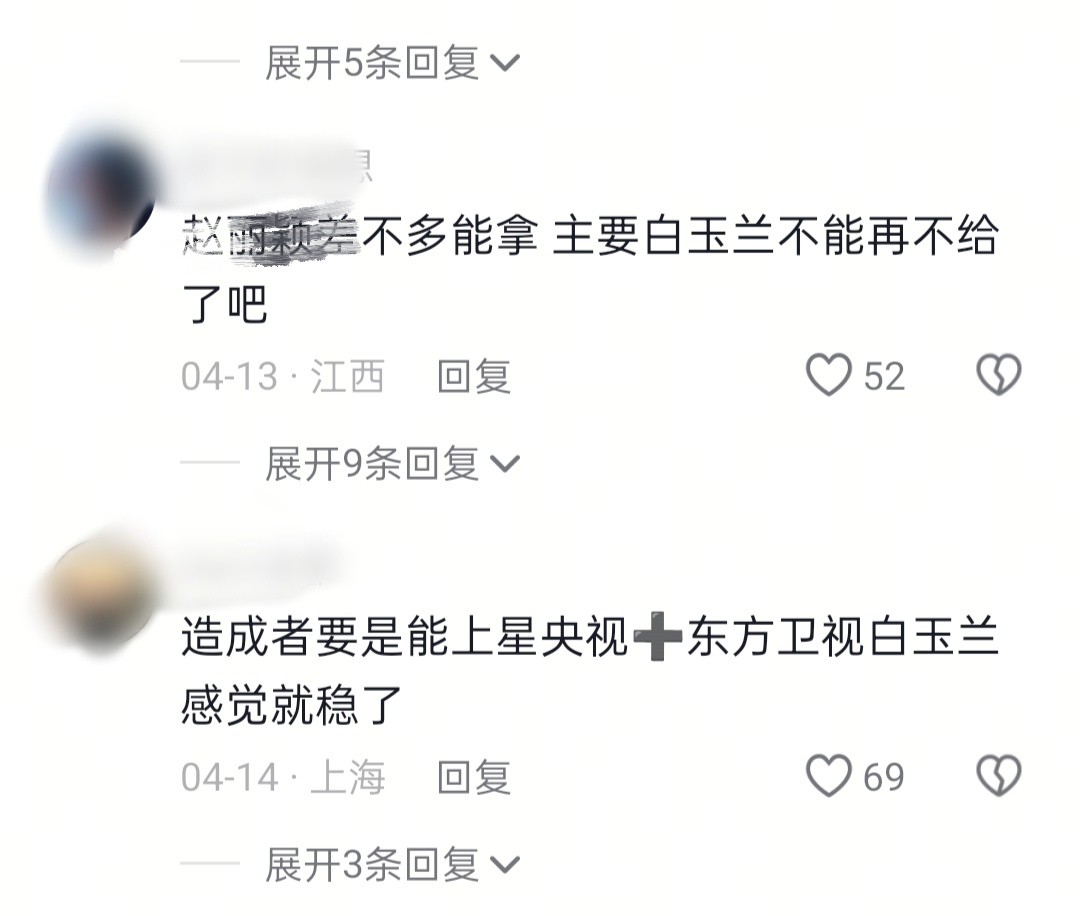Click chevron beside 展开5条回复

pyautogui.click(x=505, y=64)
